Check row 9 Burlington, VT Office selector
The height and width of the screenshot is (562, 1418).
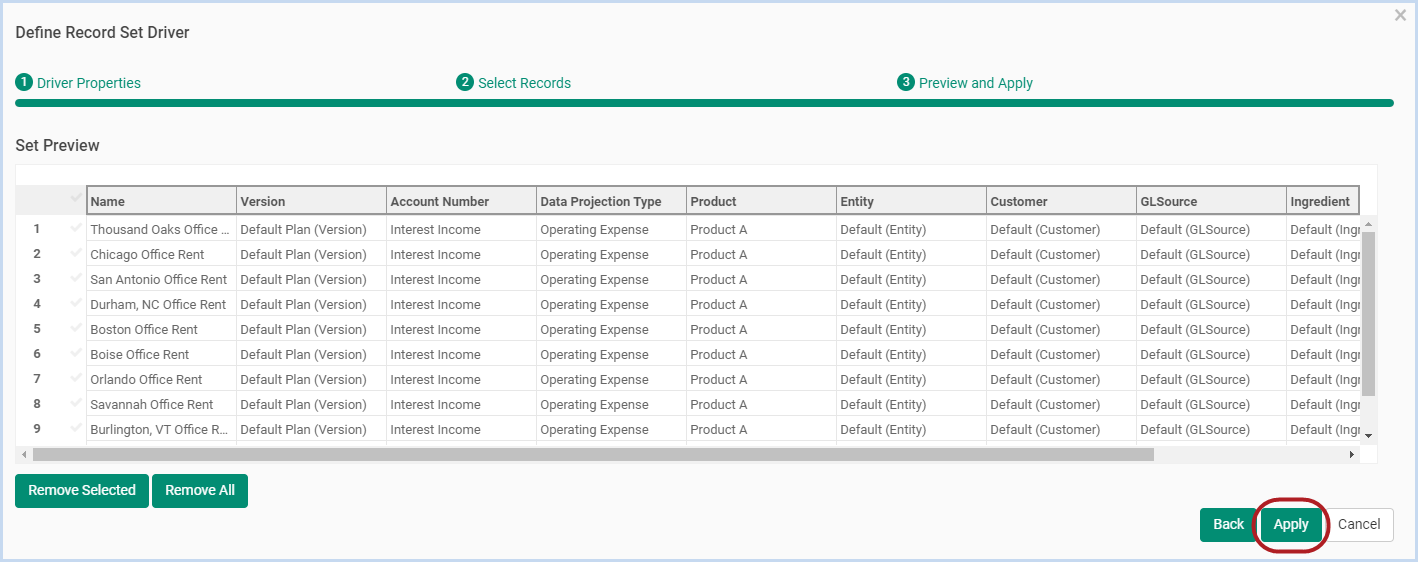click(x=76, y=429)
